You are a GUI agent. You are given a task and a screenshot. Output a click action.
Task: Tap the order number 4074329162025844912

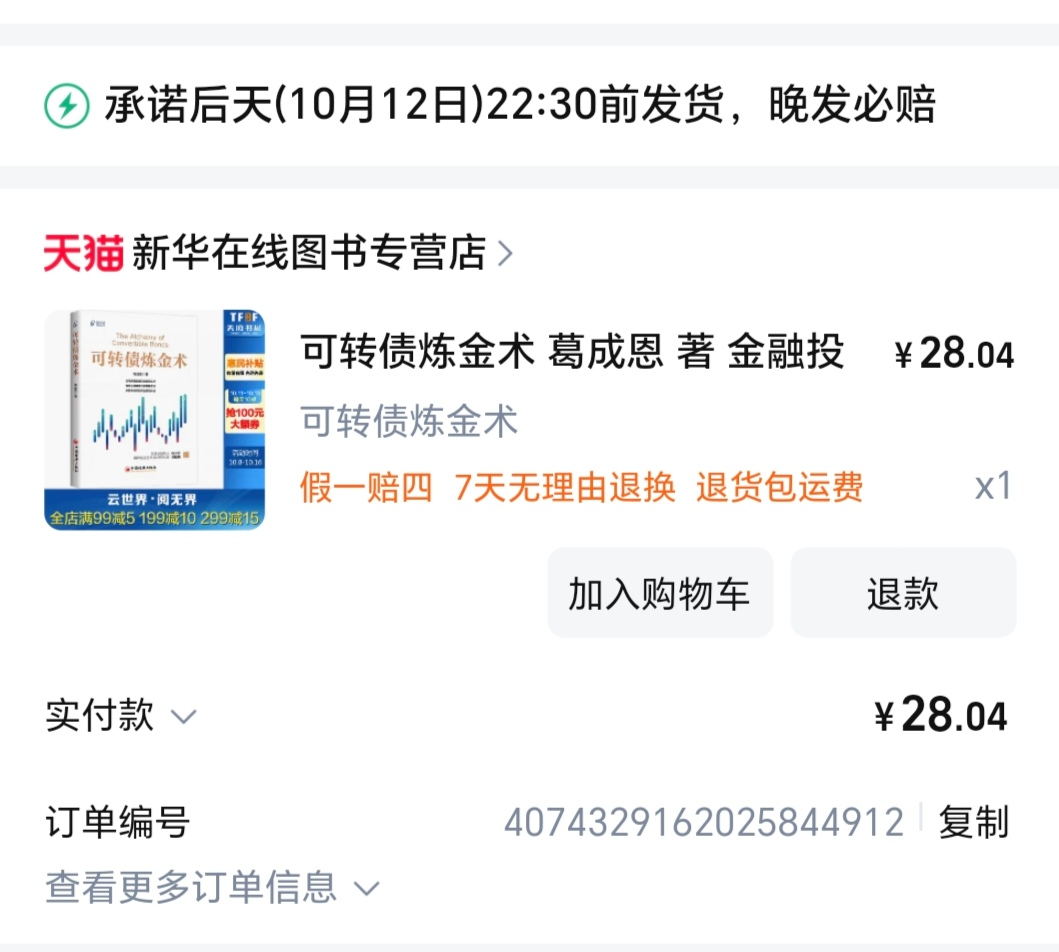tap(704, 822)
